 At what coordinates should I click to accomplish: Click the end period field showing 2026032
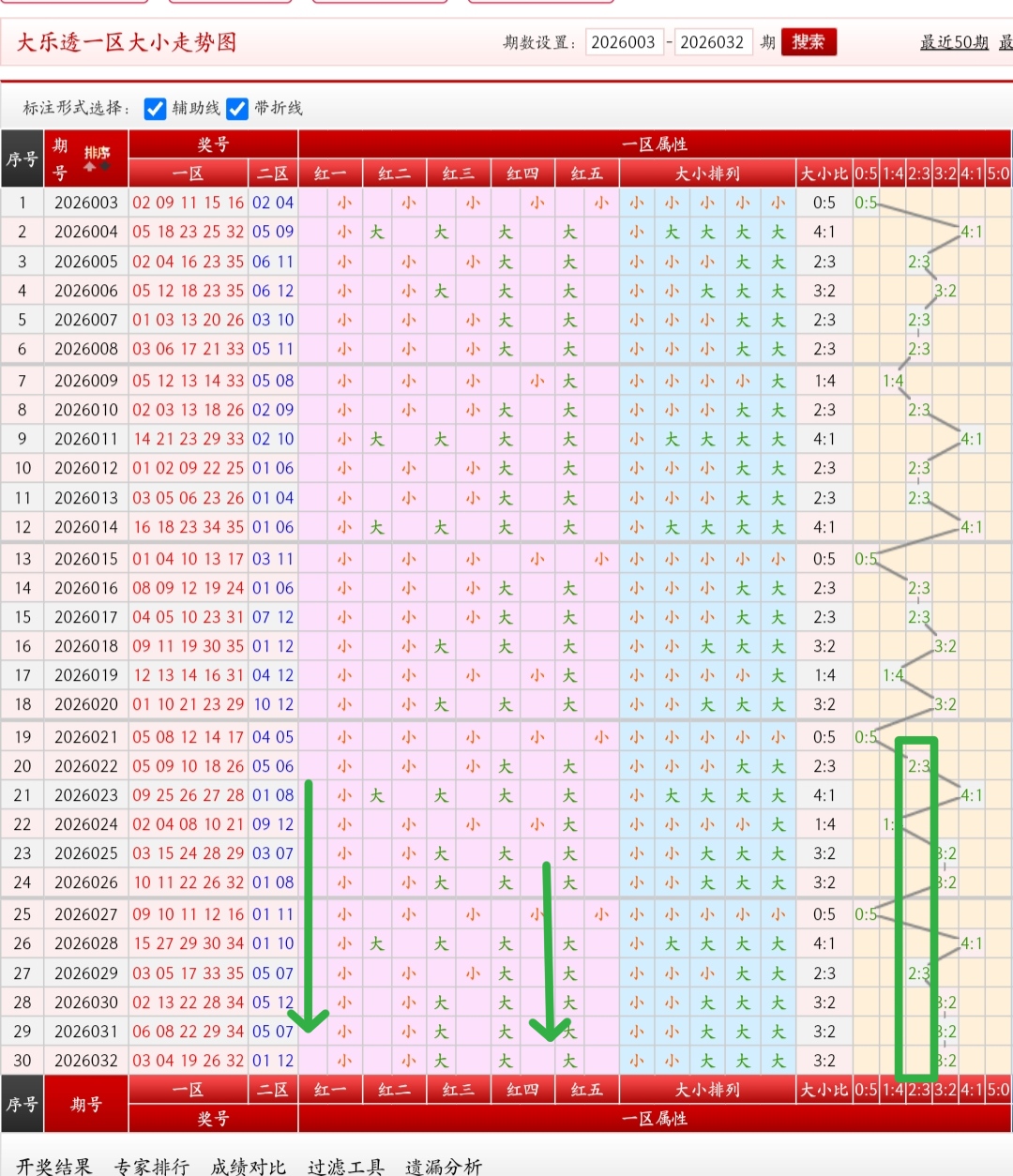coord(713,42)
